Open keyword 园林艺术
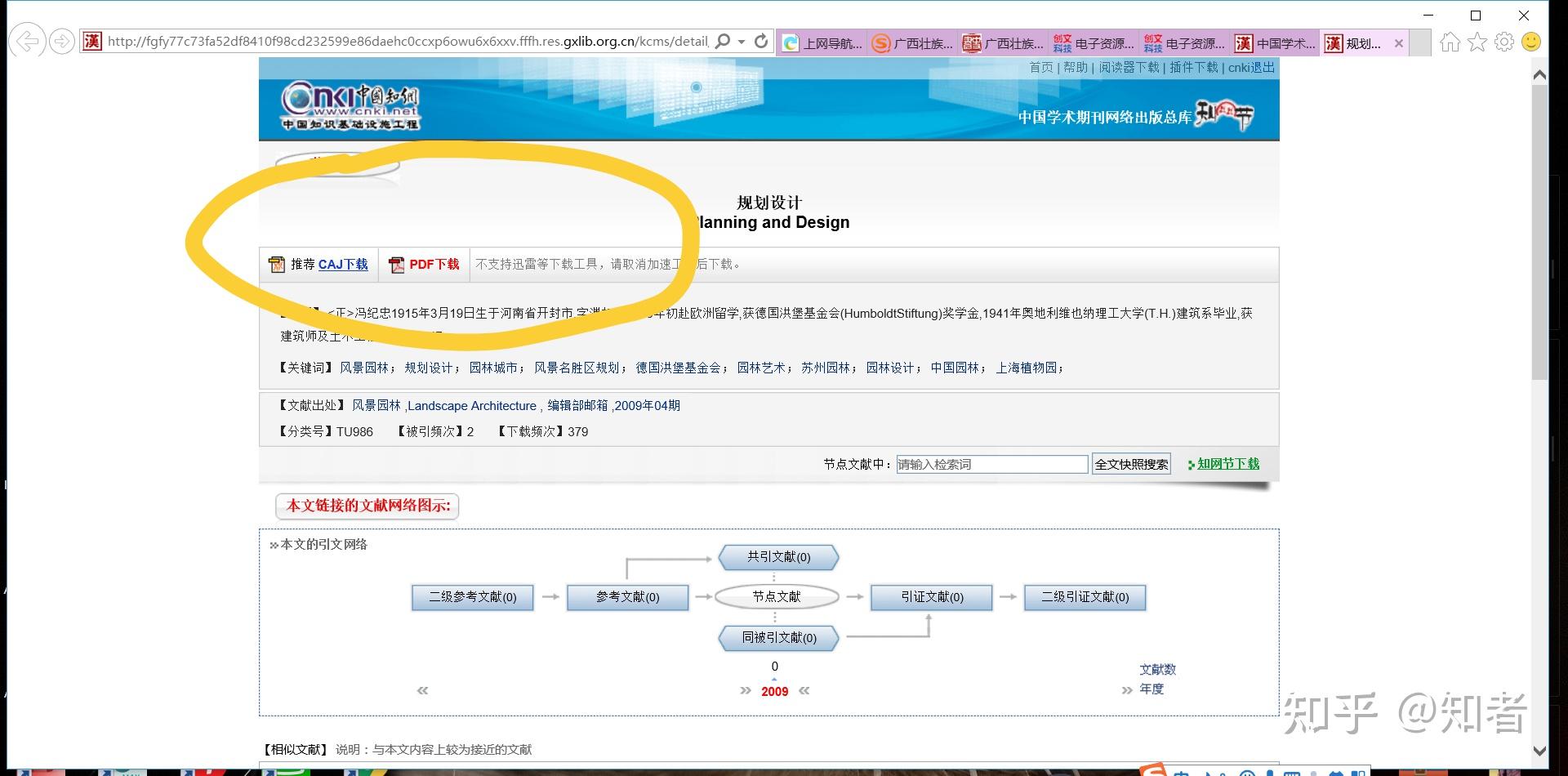This screenshot has height=776, width=1568. tap(761, 368)
